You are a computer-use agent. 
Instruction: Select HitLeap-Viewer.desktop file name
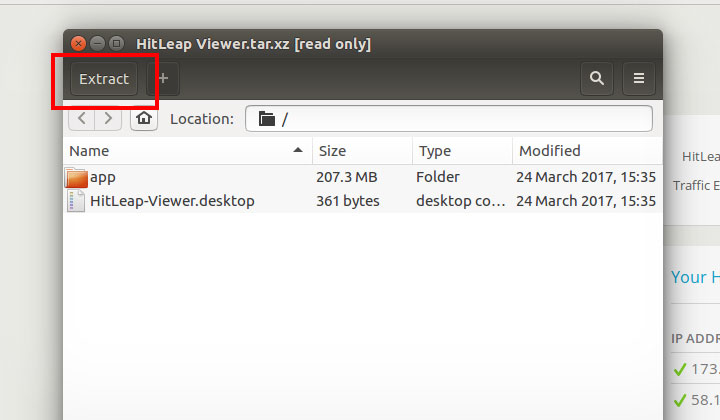pyautogui.click(x=172, y=201)
